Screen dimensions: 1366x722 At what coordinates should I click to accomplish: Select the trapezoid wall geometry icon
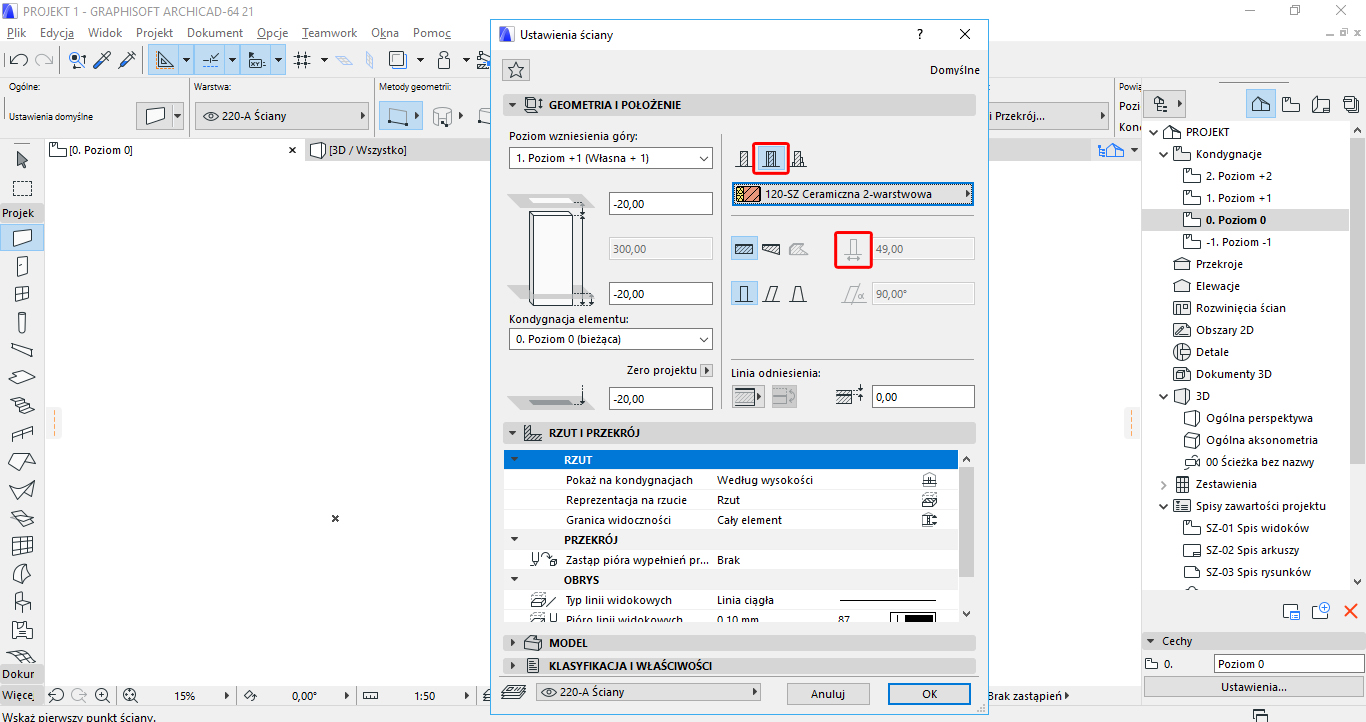771,248
